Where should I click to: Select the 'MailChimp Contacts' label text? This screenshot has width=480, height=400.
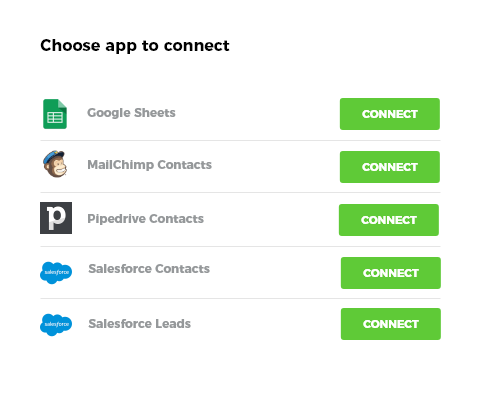coord(150,165)
